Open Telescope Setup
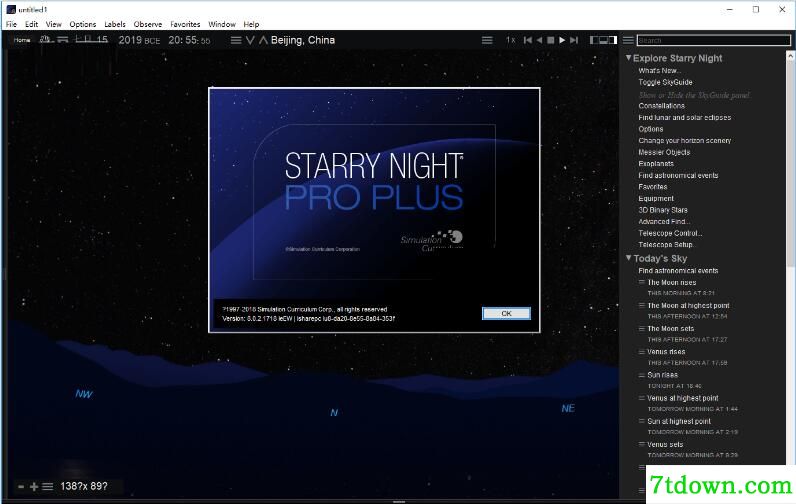The image size is (796, 504). (666, 245)
